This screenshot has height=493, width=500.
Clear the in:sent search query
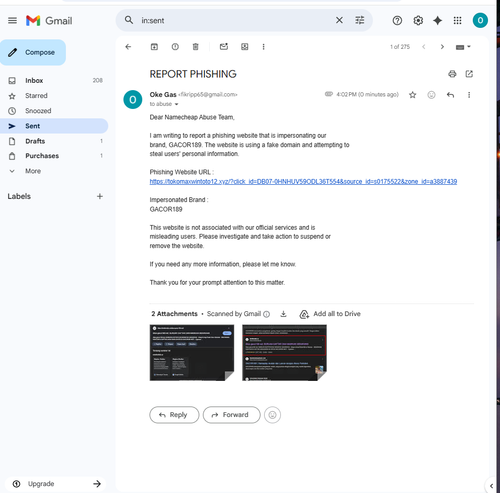(339, 20)
